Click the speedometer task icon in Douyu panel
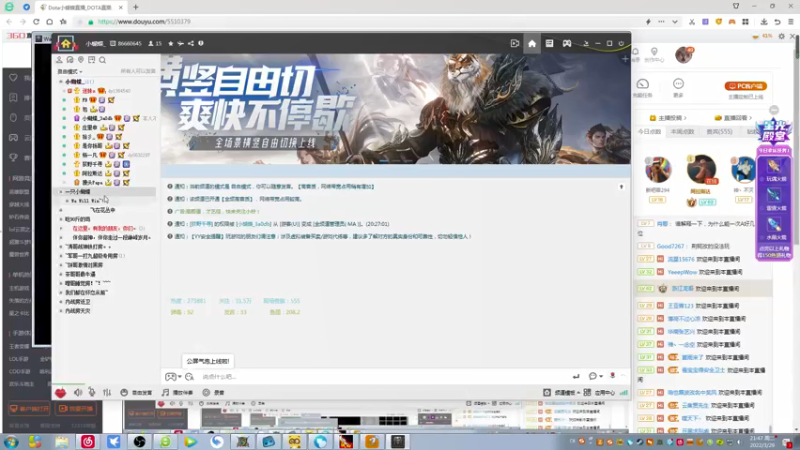 pos(643,84)
